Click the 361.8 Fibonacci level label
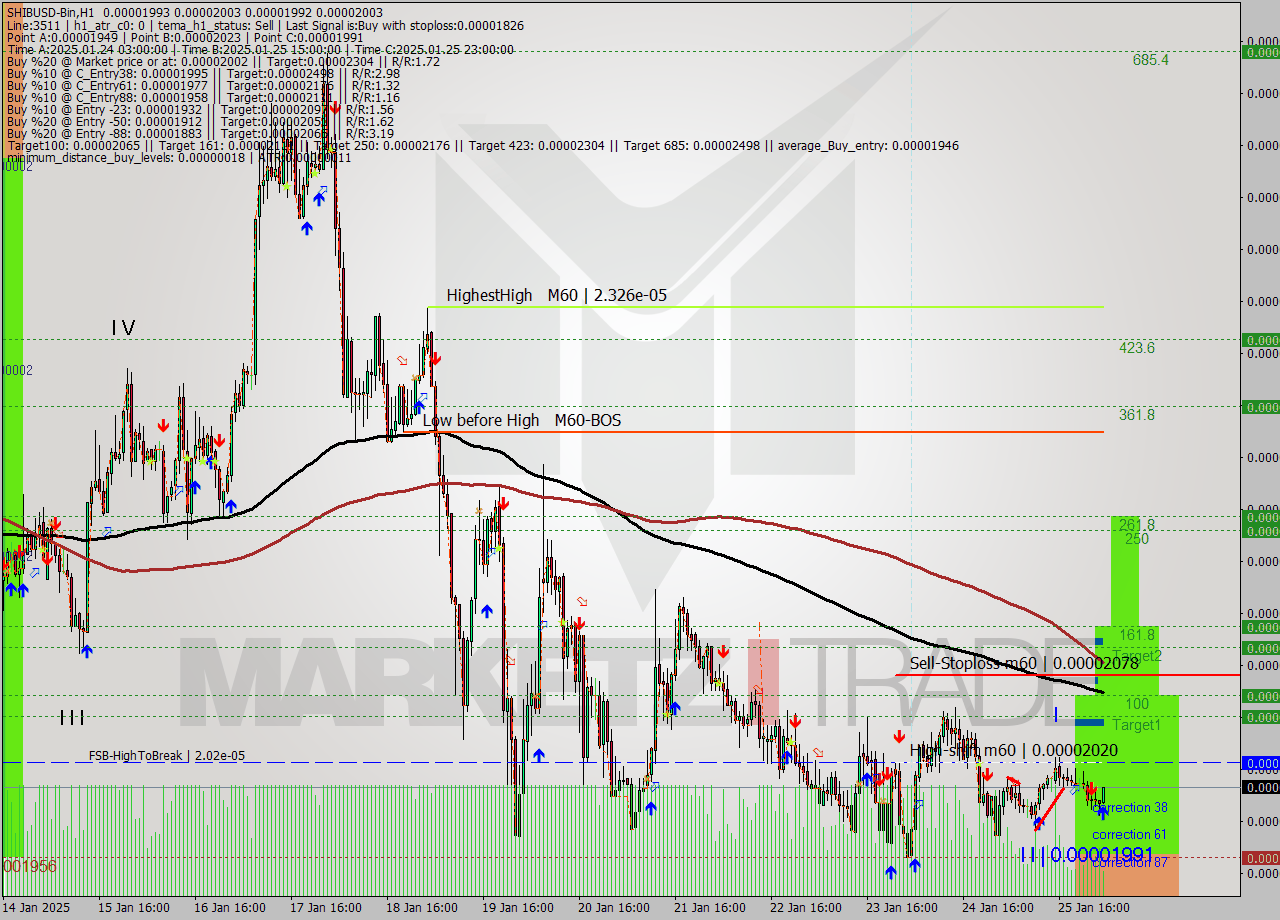Image resolution: width=1280 pixels, height=920 pixels. pyautogui.click(x=1137, y=414)
